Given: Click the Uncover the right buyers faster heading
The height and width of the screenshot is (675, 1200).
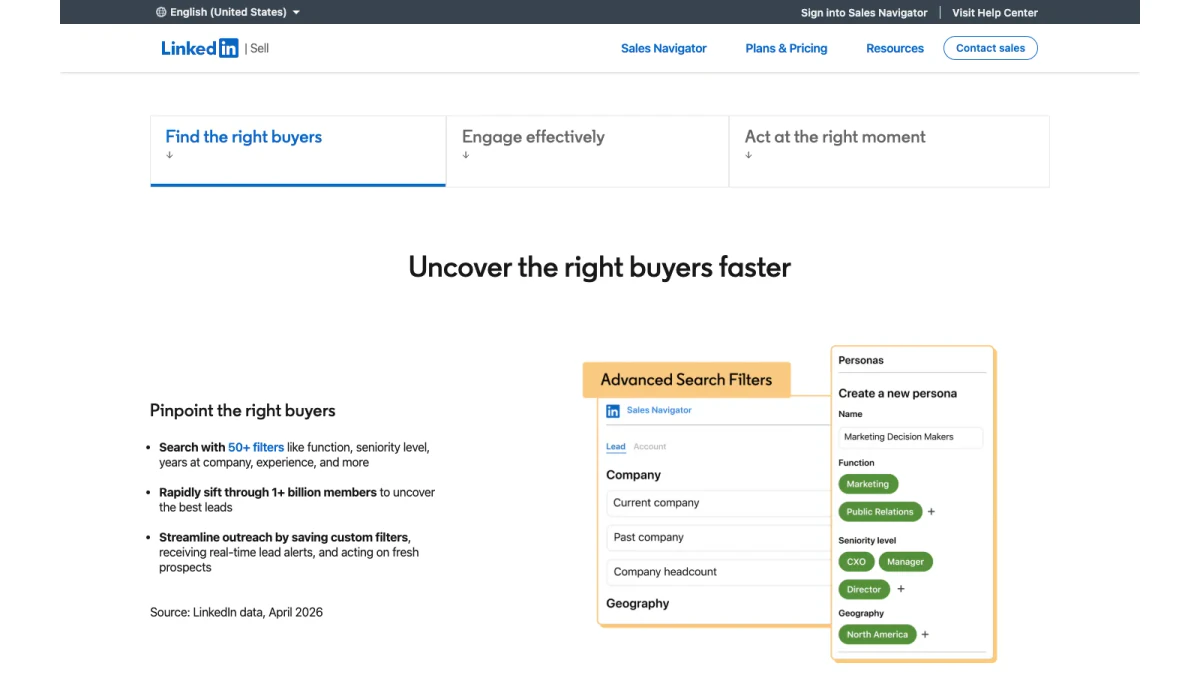Looking at the screenshot, I should 600,267.
